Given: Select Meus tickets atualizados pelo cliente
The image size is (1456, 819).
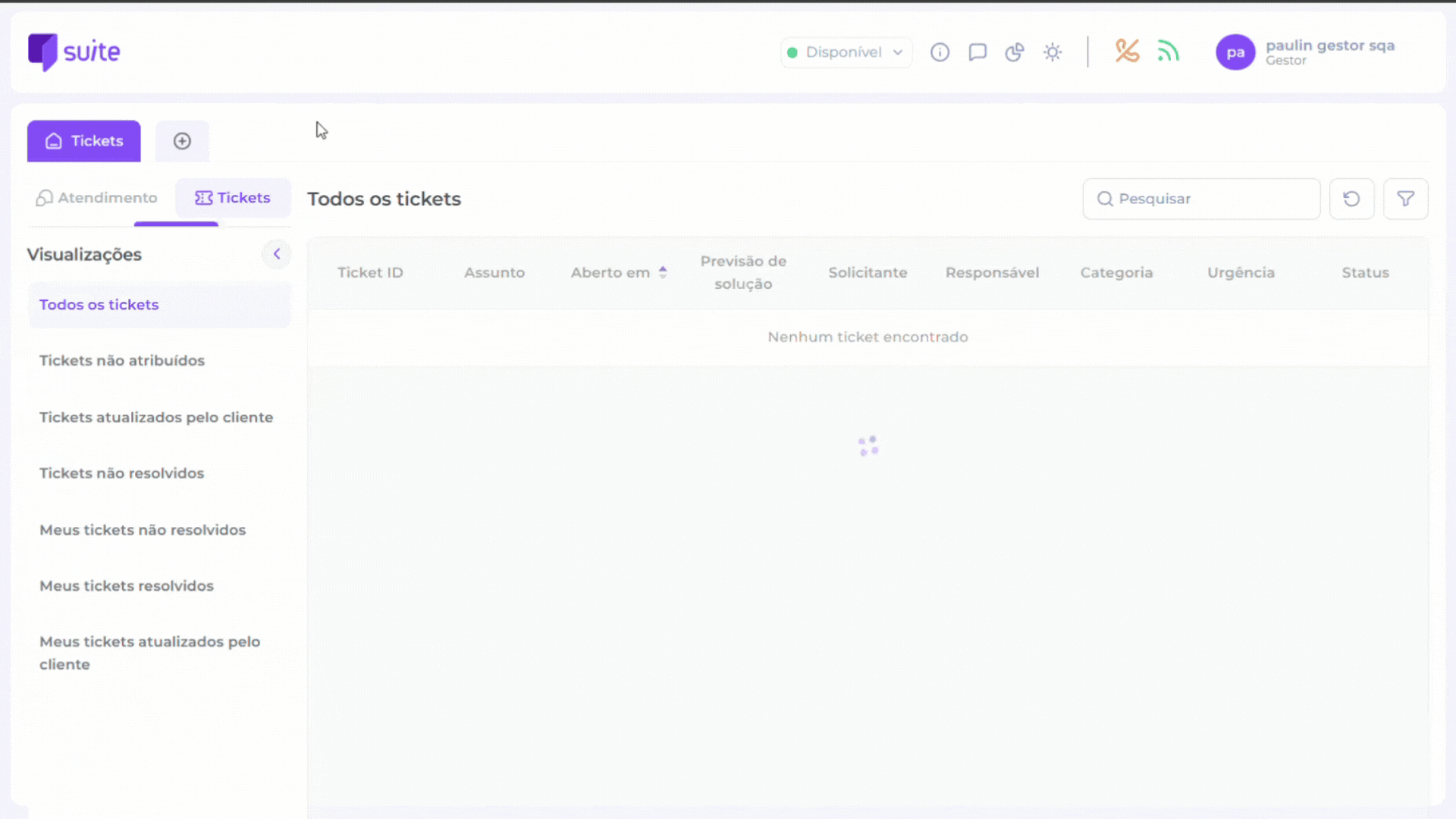Looking at the screenshot, I should tap(159, 653).
